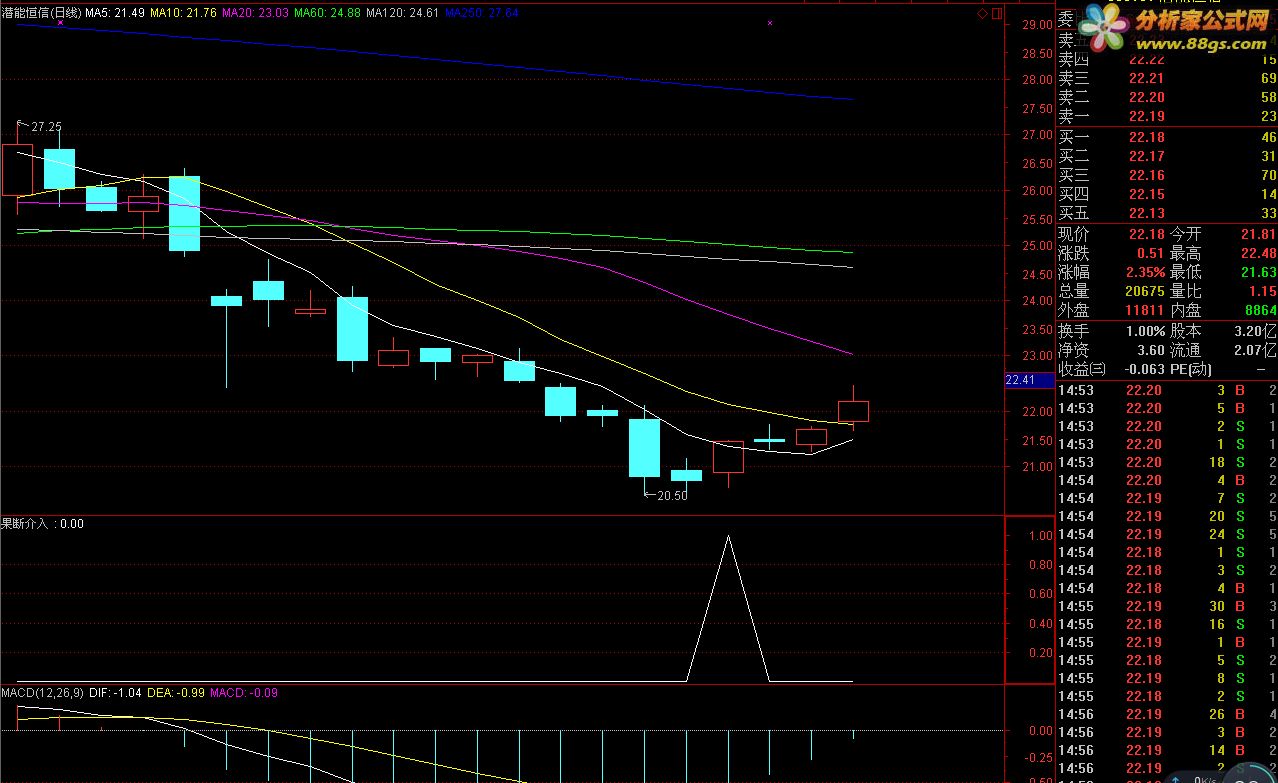Click the 收益(三) -0.063 value
The image size is (1278, 783).
coord(1143,369)
